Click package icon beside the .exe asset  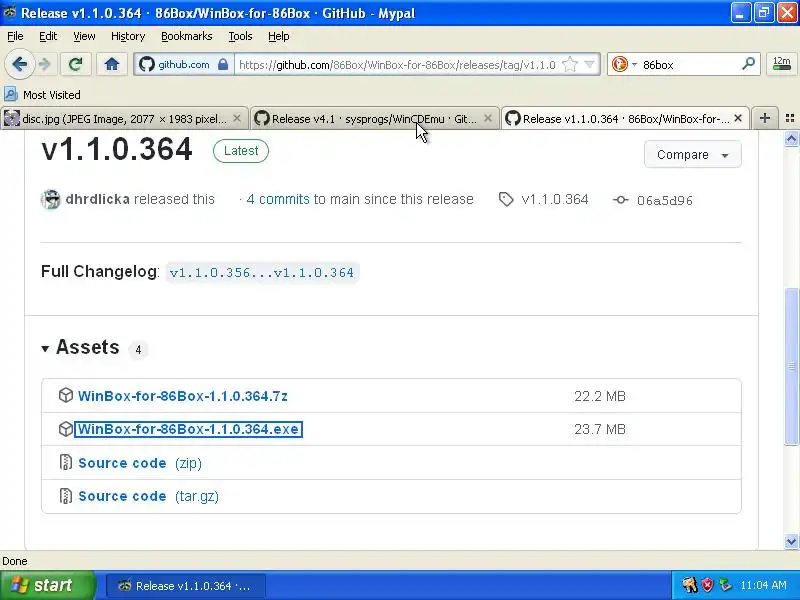tap(66, 429)
